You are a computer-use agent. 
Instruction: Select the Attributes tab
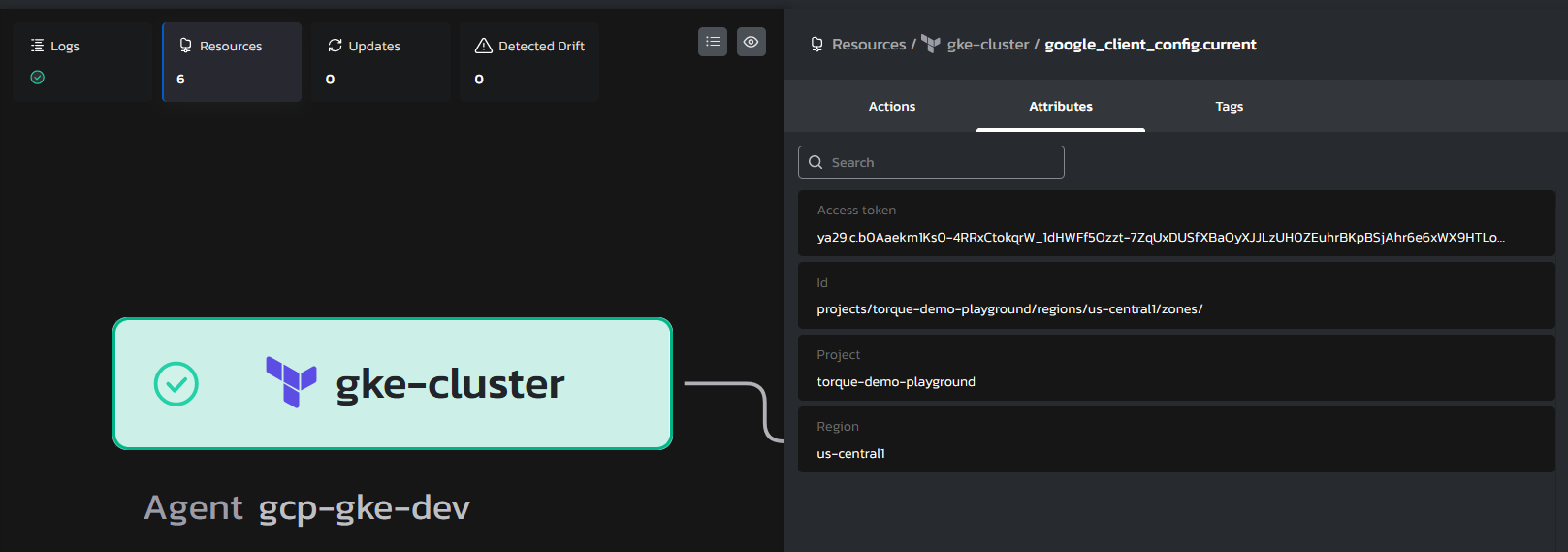tap(1060, 107)
